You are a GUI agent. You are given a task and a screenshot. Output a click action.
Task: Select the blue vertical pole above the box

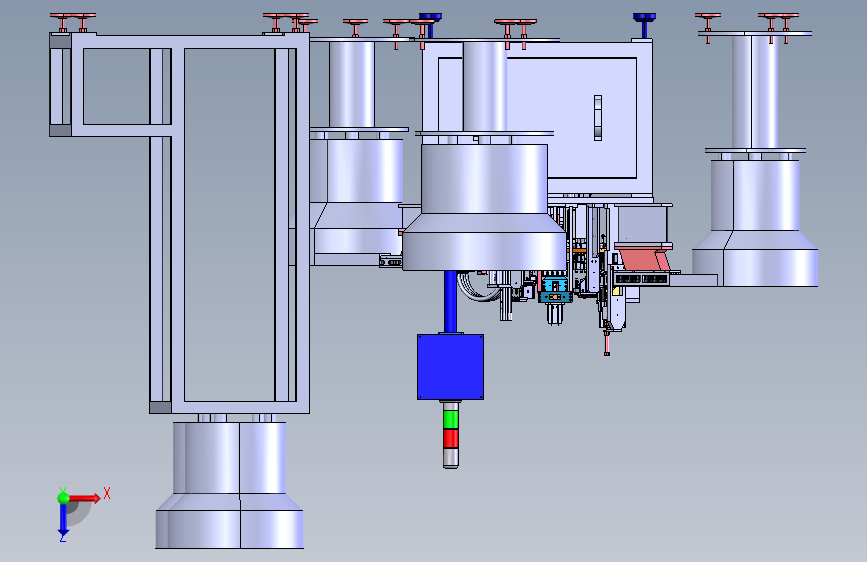point(451,301)
